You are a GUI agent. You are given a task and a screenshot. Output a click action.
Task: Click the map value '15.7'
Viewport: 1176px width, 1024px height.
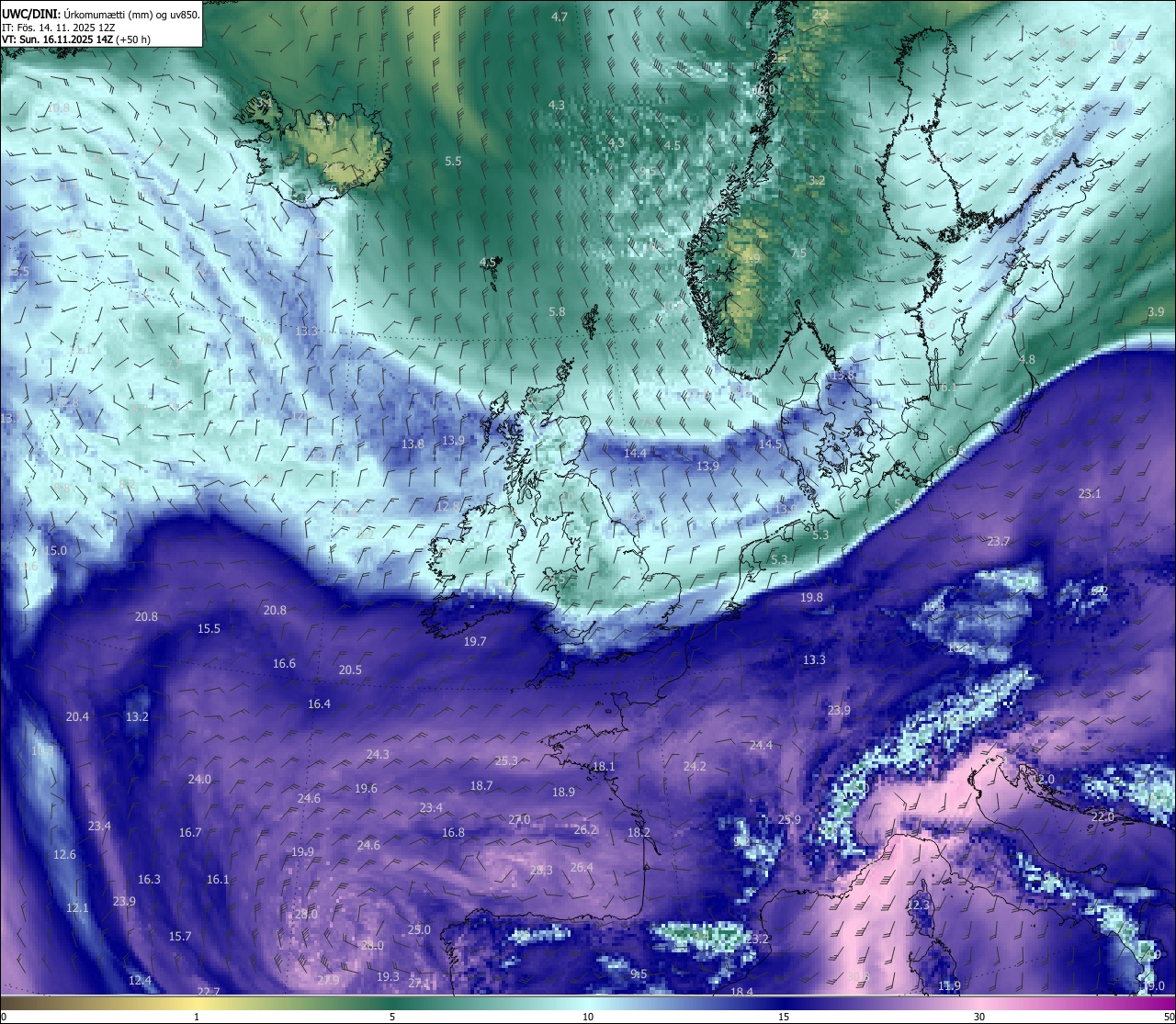point(180,936)
